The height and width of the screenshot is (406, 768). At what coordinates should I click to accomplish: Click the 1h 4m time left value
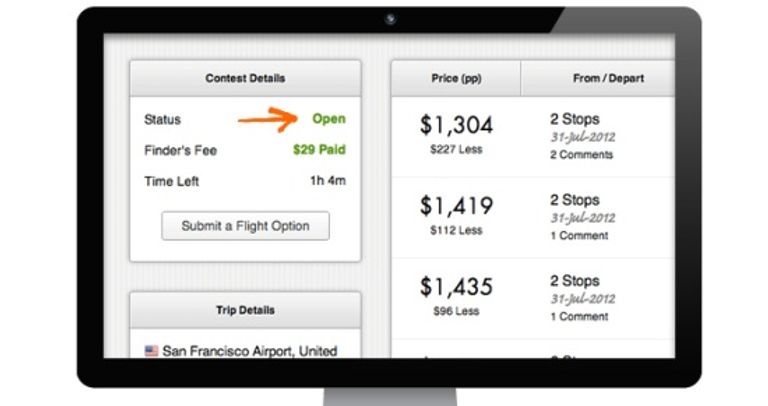328,181
